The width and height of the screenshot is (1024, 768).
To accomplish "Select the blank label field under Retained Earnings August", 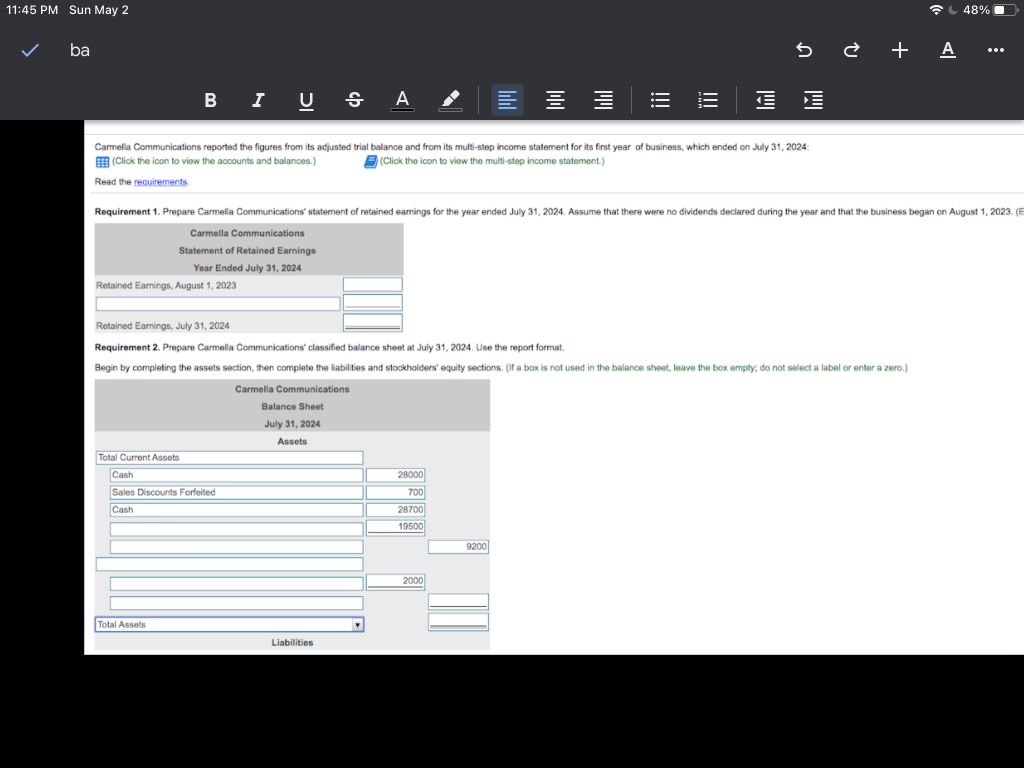I will (x=218, y=304).
